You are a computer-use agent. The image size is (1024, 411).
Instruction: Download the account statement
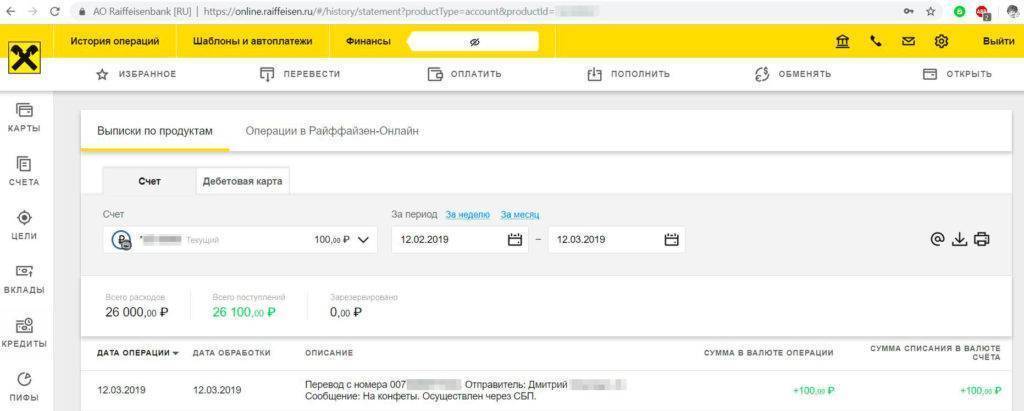point(959,240)
